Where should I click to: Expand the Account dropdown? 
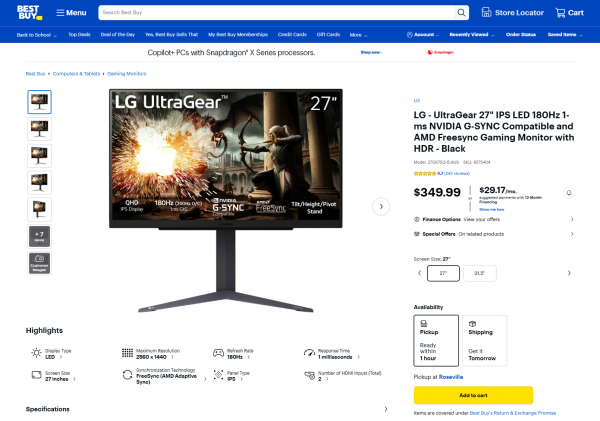click(423, 35)
